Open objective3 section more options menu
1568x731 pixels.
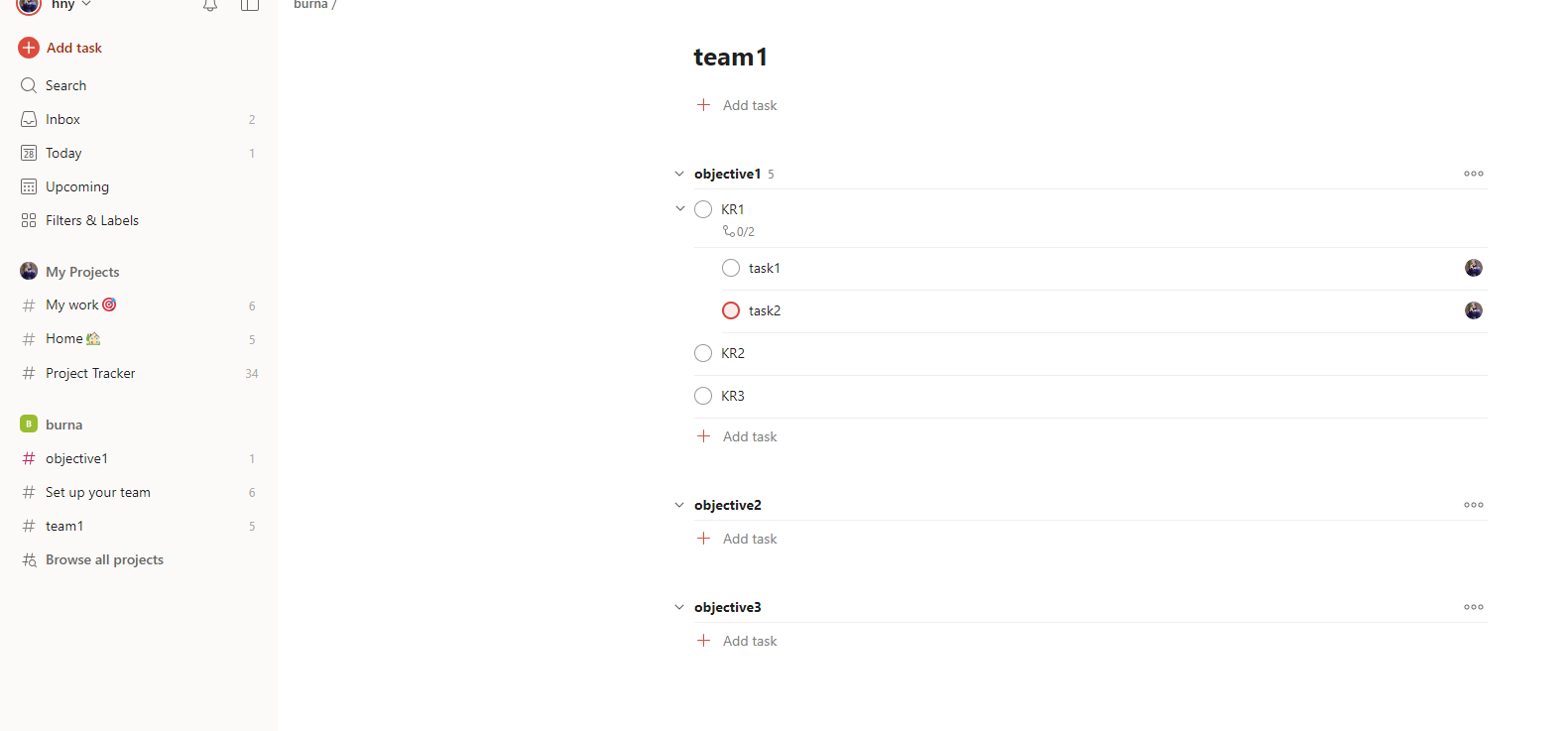[1473, 607]
